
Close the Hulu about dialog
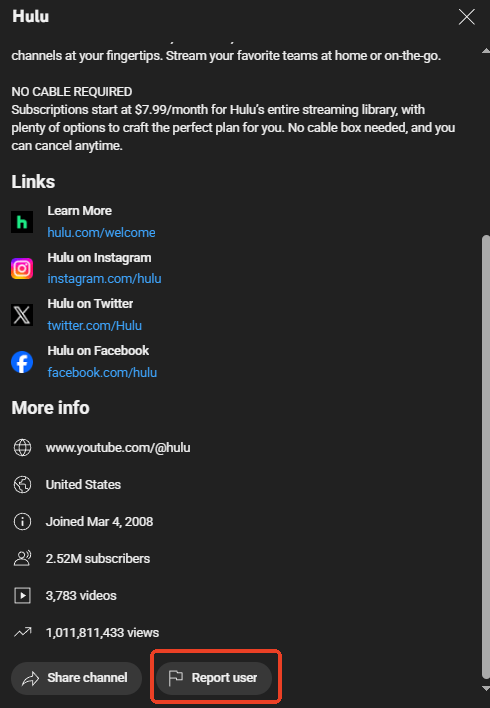(467, 17)
